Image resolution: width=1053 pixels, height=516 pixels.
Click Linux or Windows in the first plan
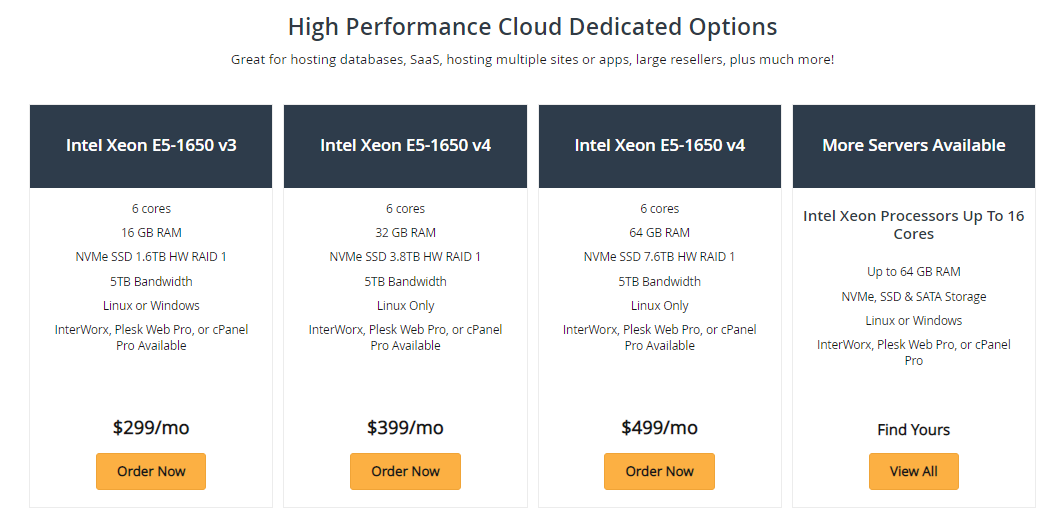pyautogui.click(x=151, y=306)
